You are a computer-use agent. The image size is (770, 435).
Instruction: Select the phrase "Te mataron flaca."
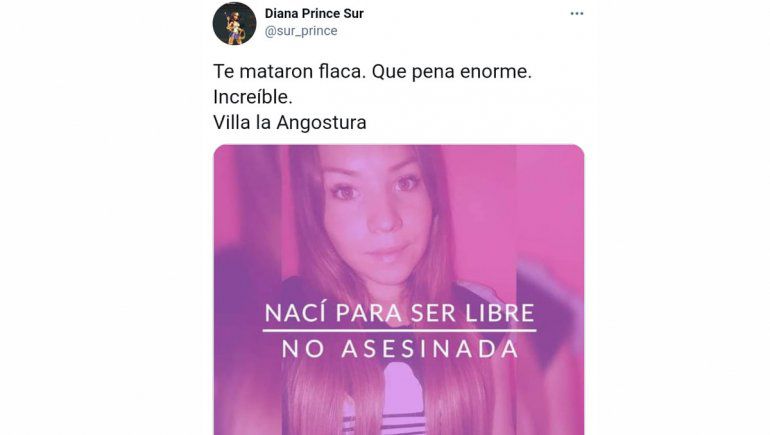pos(290,72)
